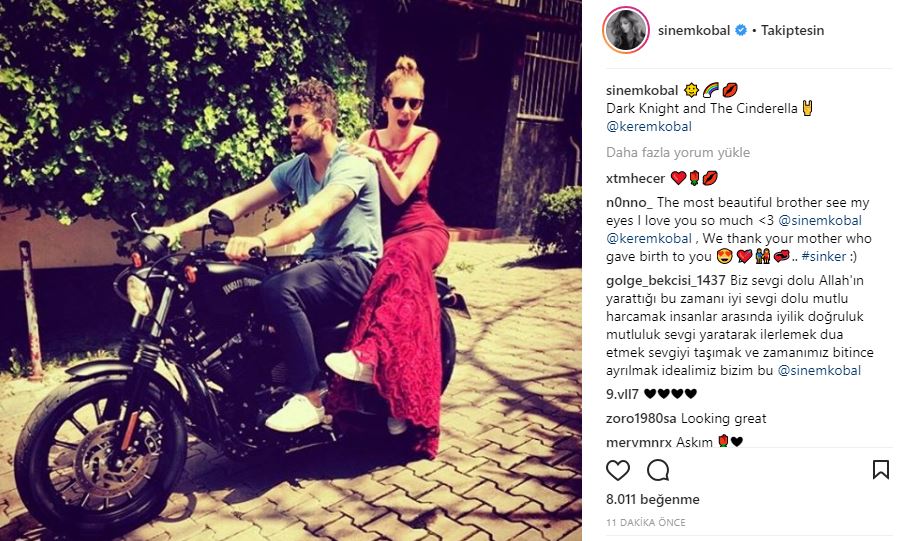Visit mervmnrx's profile

639,442
